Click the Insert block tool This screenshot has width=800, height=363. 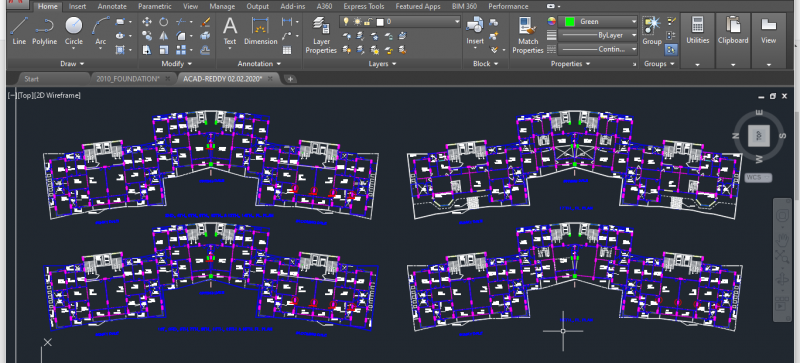pos(475,32)
